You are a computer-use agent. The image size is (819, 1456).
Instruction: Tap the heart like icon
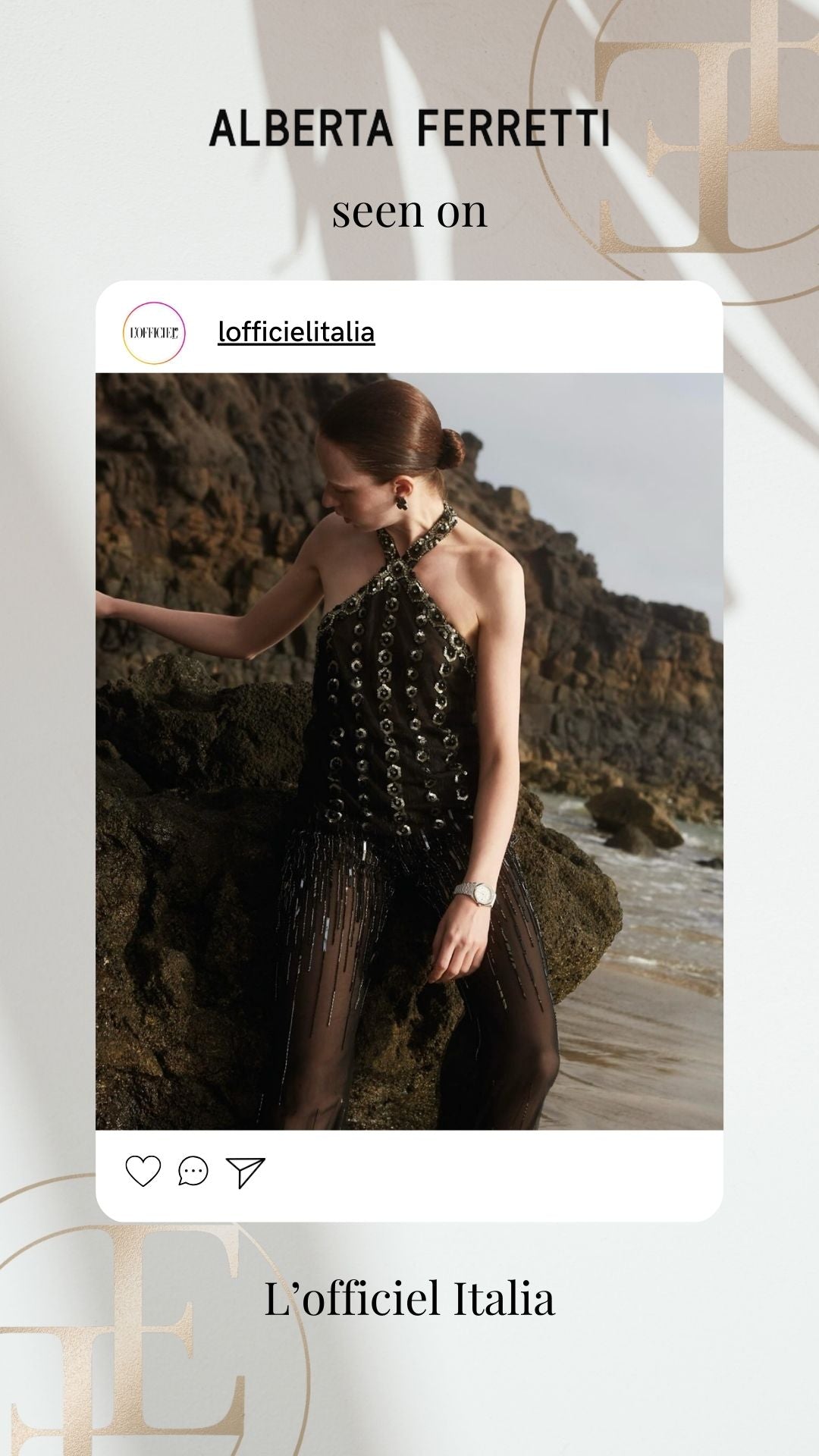pos(143,1171)
